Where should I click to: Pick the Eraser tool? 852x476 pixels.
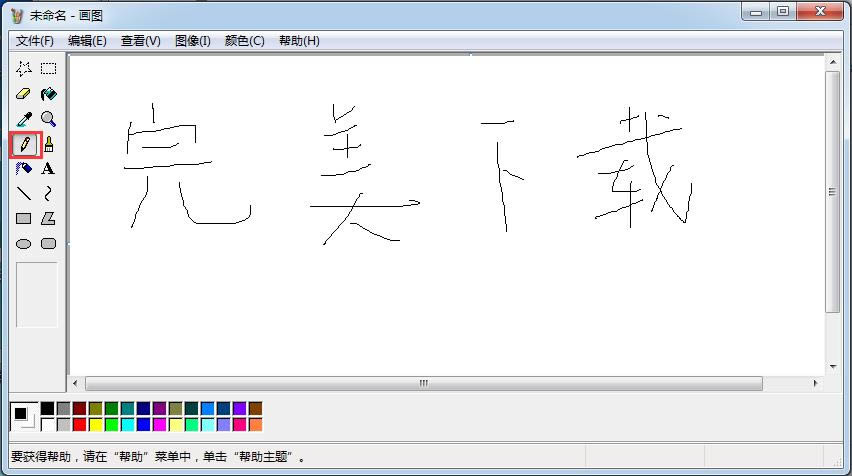tap(23, 93)
